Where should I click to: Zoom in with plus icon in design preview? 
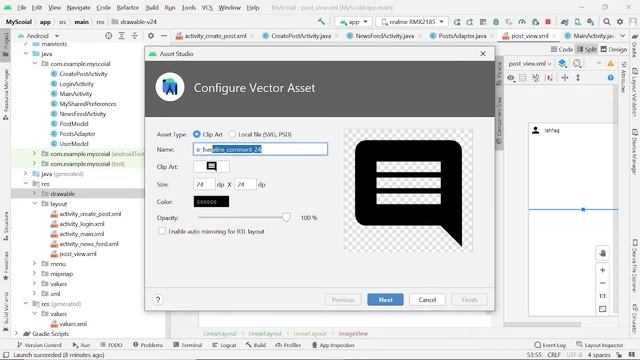602,270
